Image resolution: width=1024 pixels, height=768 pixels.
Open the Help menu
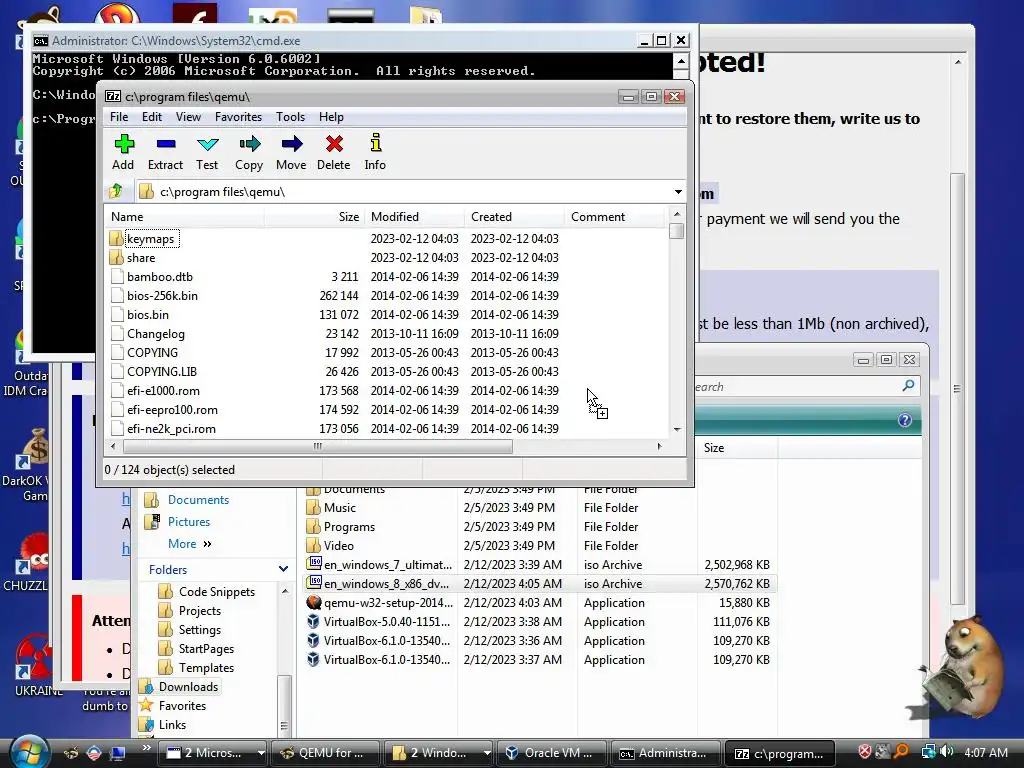tap(331, 117)
